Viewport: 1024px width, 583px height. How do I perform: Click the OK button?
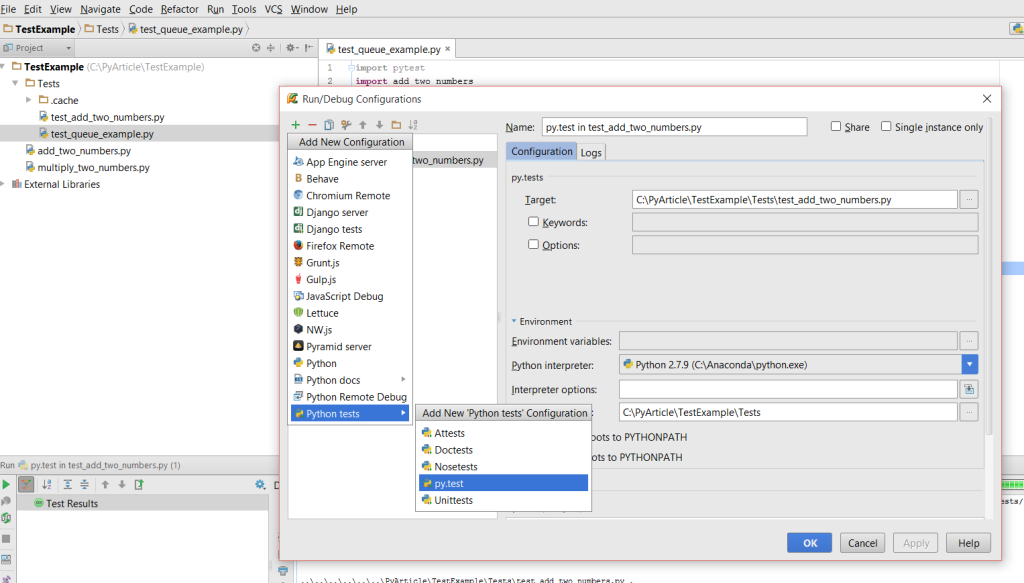pyautogui.click(x=810, y=543)
